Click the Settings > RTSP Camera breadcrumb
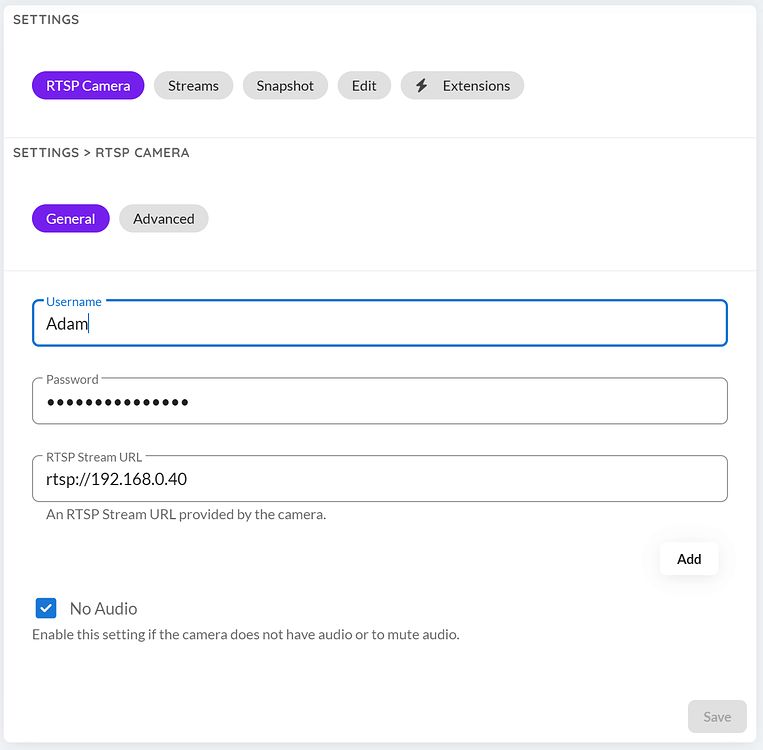 click(101, 153)
